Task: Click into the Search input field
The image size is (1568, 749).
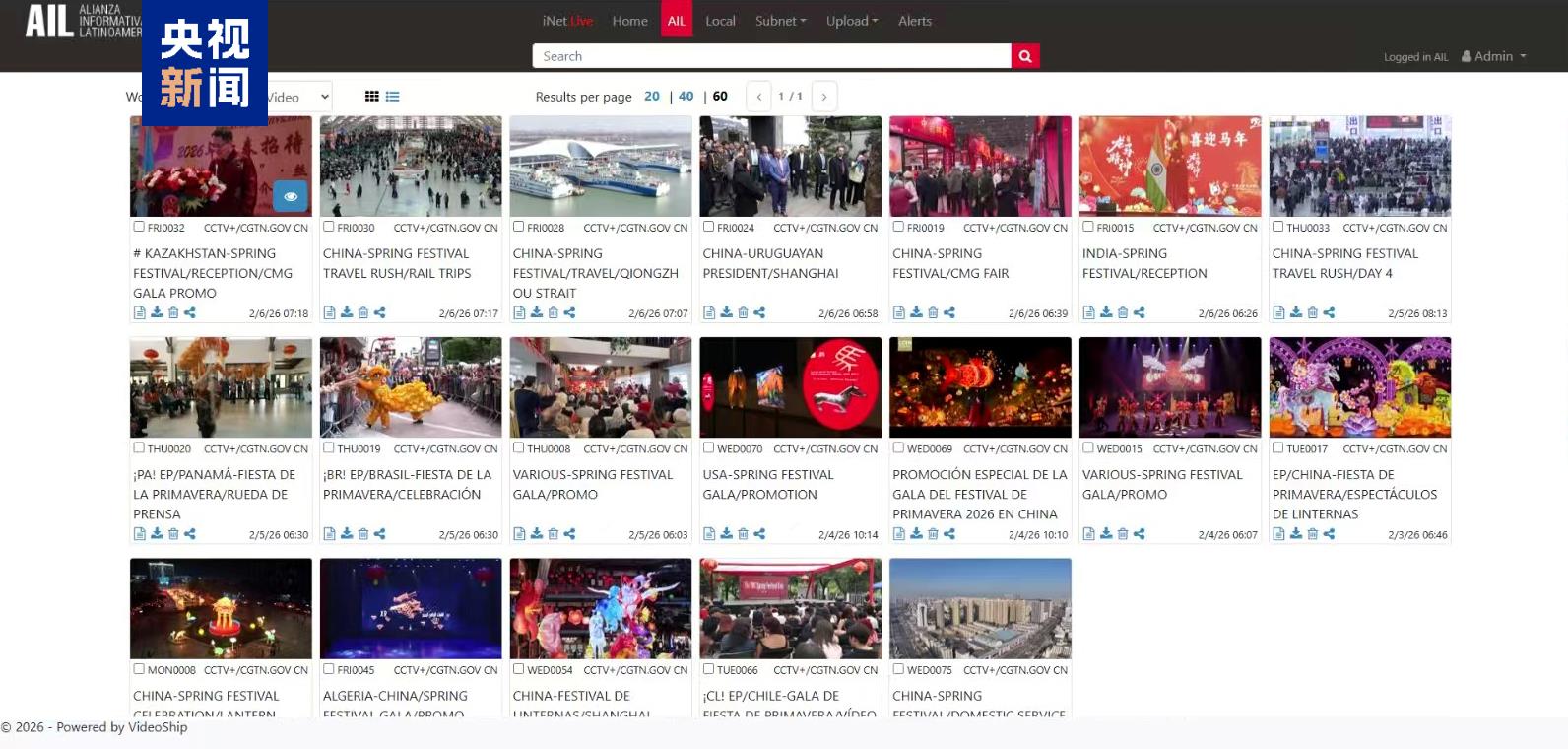Action: point(771,56)
